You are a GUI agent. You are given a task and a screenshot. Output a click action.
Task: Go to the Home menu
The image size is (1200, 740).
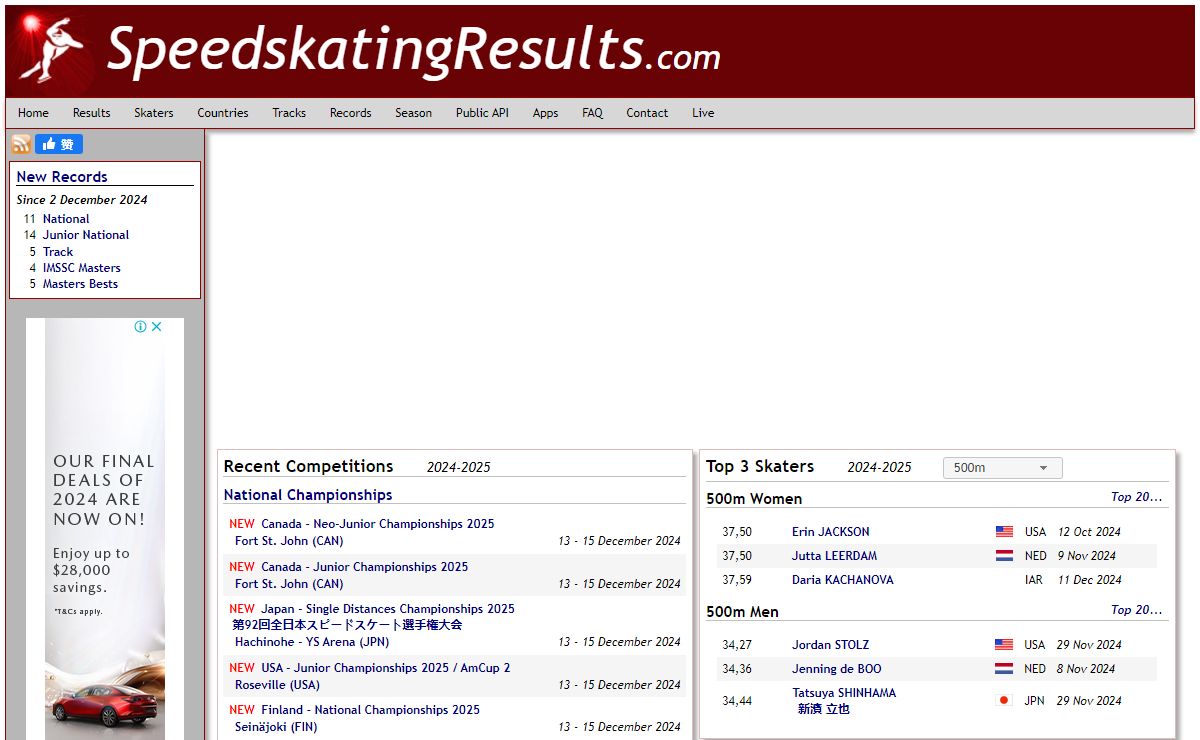(x=33, y=113)
